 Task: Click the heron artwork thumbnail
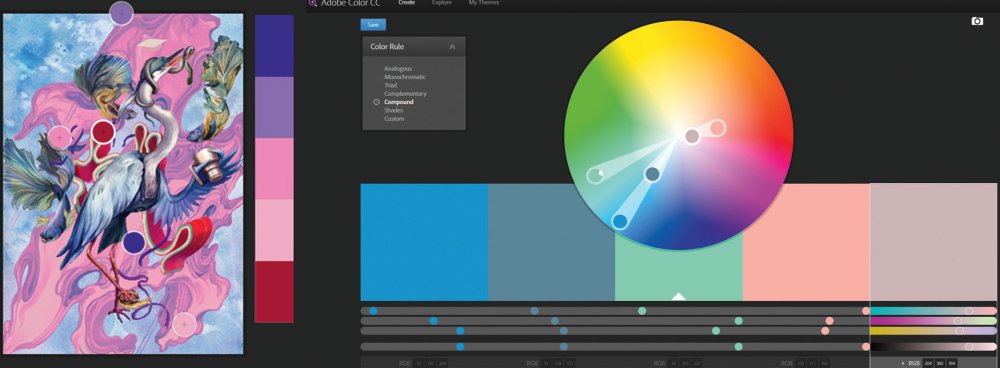pos(123,184)
